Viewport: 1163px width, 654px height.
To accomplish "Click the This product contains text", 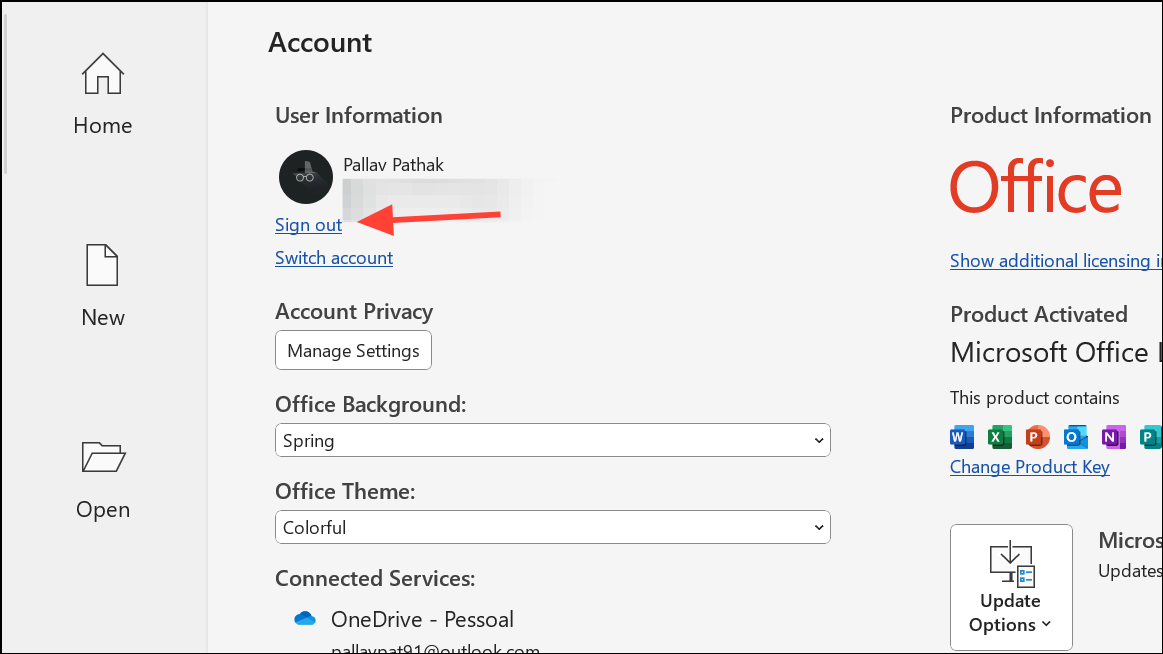I will pos(1035,397).
